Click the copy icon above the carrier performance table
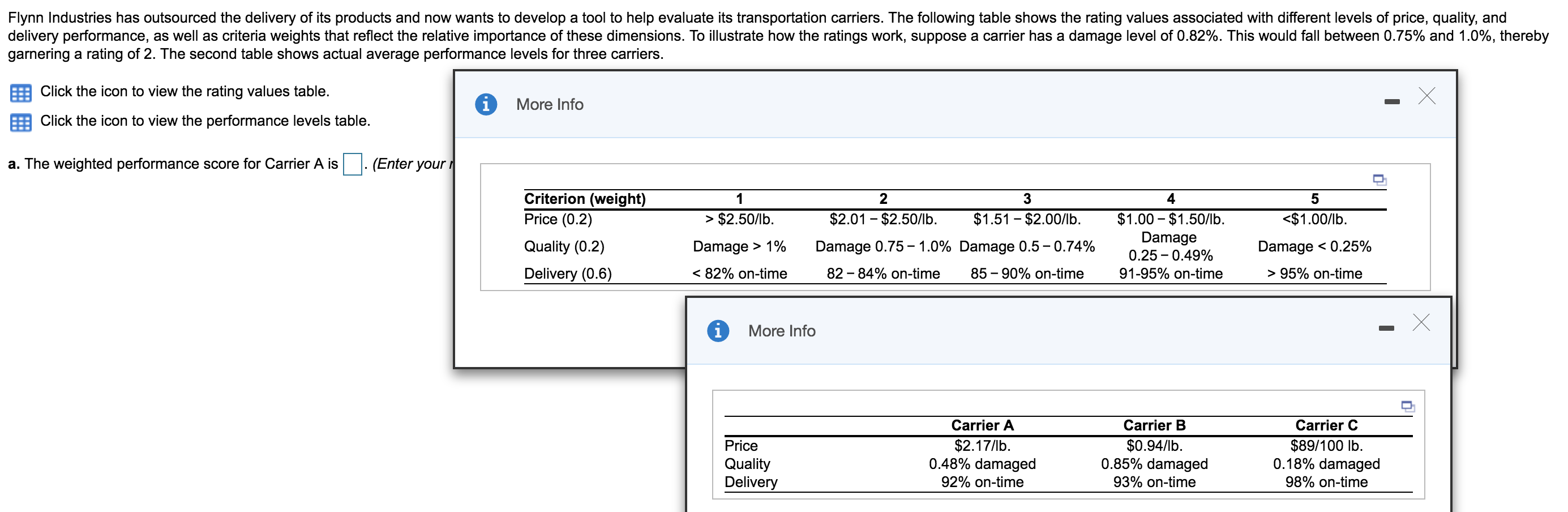 pyautogui.click(x=1408, y=406)
